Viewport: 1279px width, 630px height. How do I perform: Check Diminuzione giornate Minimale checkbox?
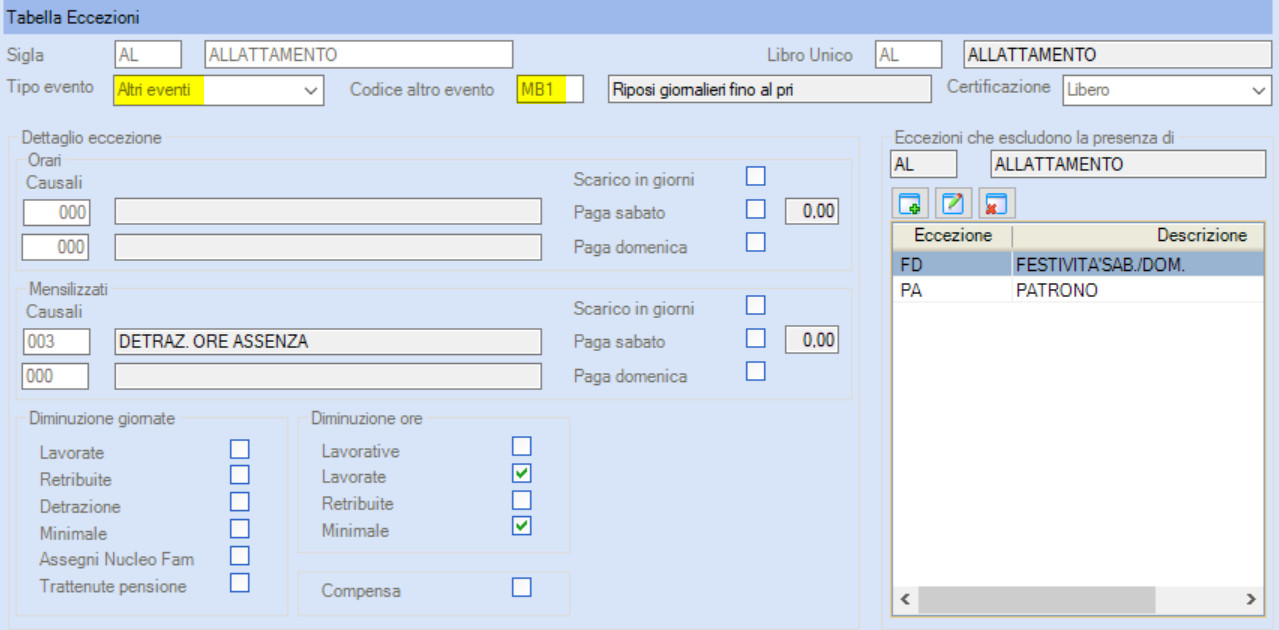pyautogui.click(x=240, y=529)
